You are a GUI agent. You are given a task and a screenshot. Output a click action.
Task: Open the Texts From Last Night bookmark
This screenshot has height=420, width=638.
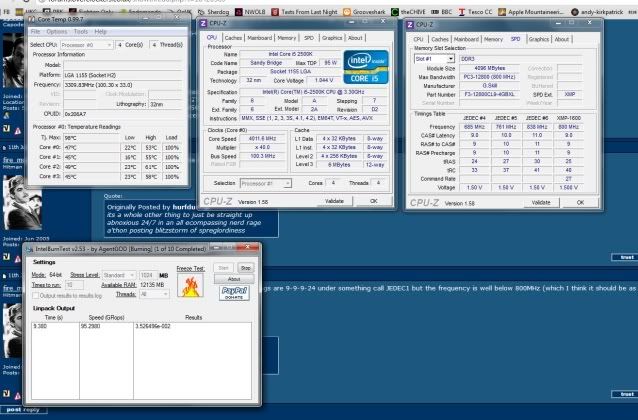pyautogui.click(x=304, y=12)
